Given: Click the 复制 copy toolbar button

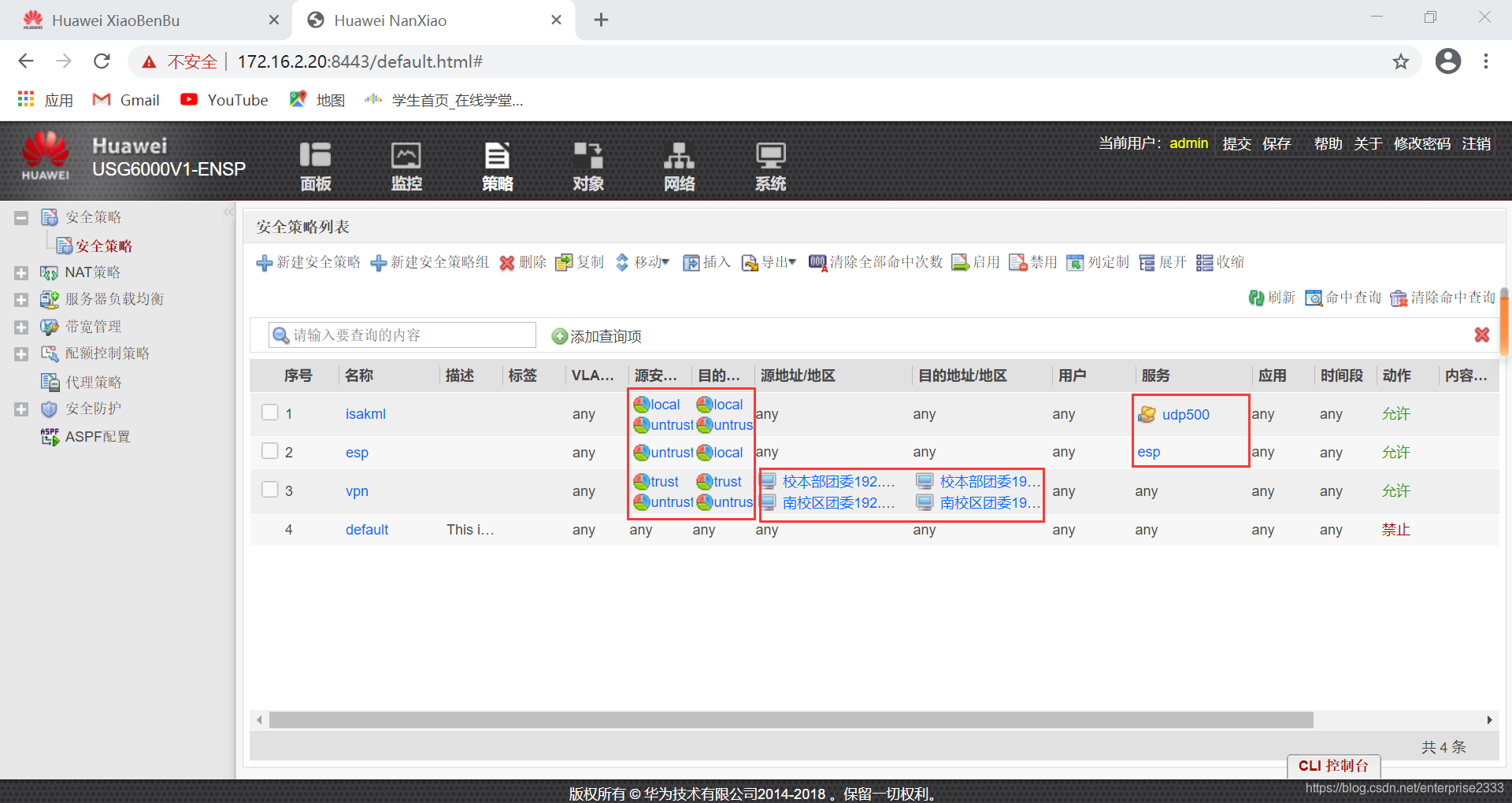Looking at the screenshot, I should coord(580,262).
